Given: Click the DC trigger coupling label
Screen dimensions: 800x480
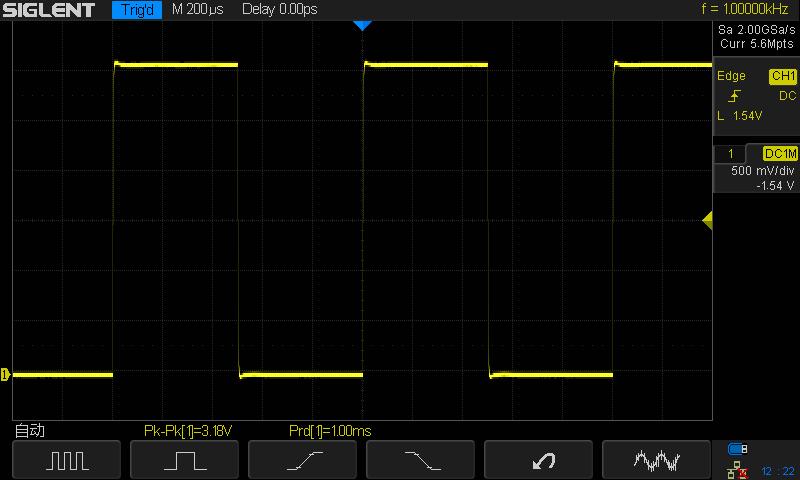Looking at the screenshot, I should 787,95.
